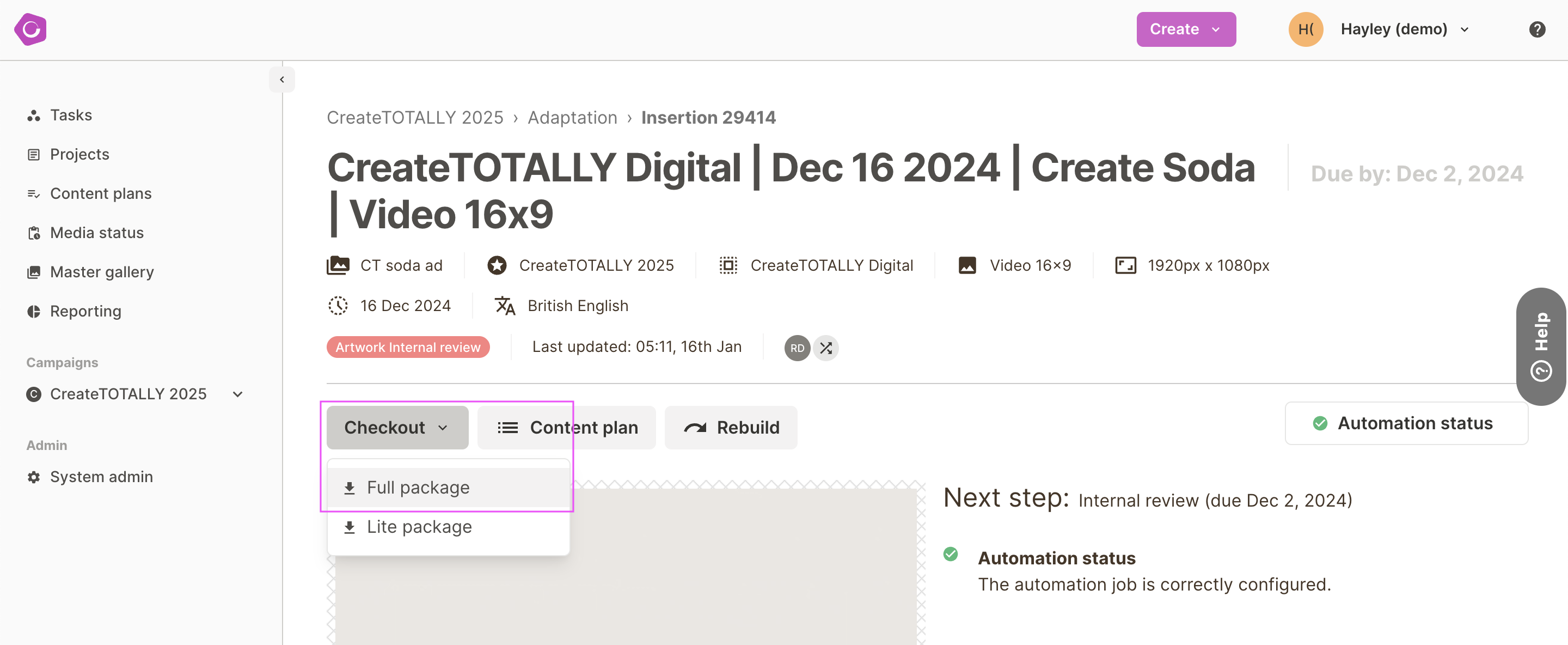Download the Full package option
The width and height of the screenshot is (1568, 645).
448,488
